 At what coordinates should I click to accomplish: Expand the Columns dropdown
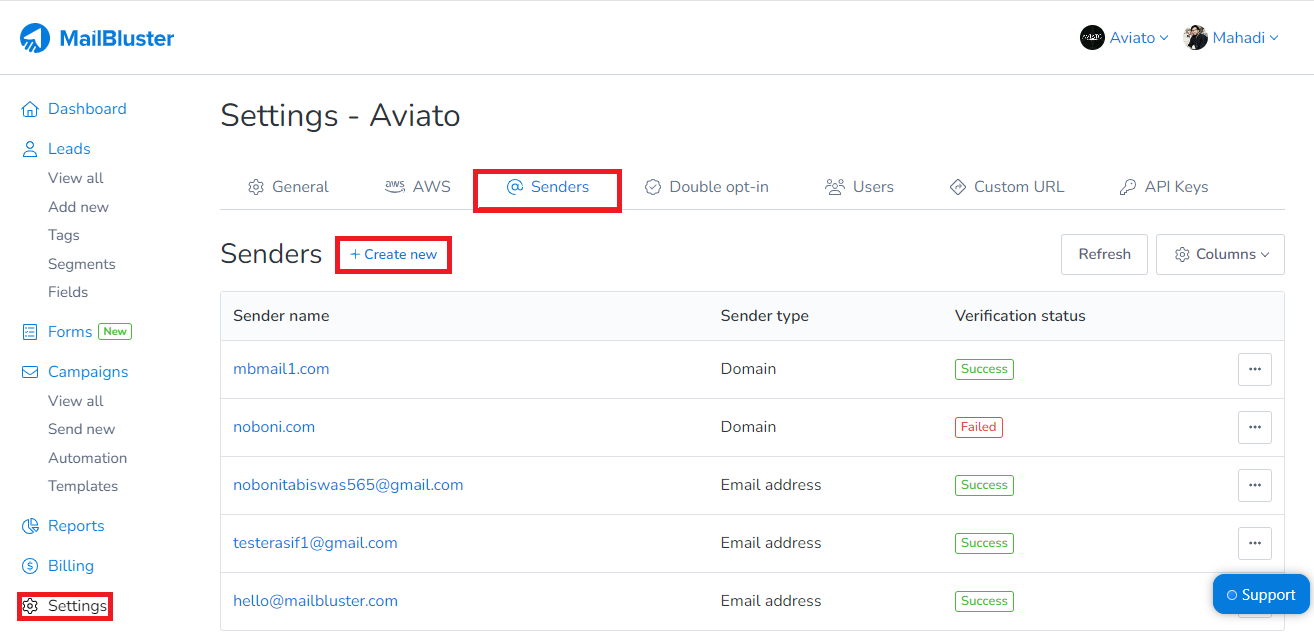tap(1220, 254)
